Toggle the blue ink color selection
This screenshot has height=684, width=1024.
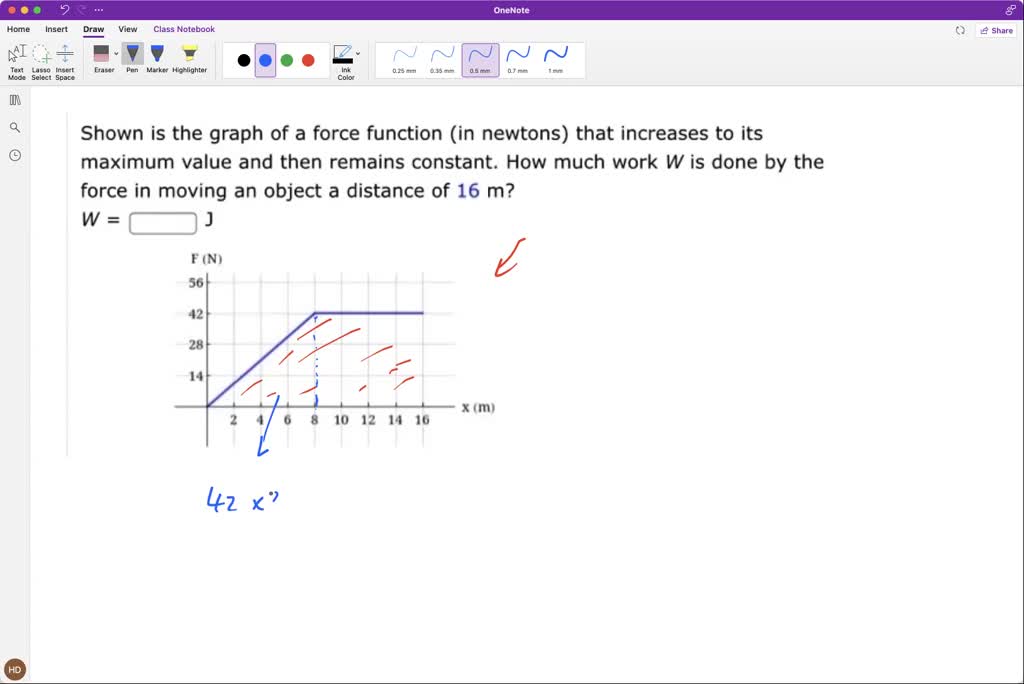tap(263, 60)
